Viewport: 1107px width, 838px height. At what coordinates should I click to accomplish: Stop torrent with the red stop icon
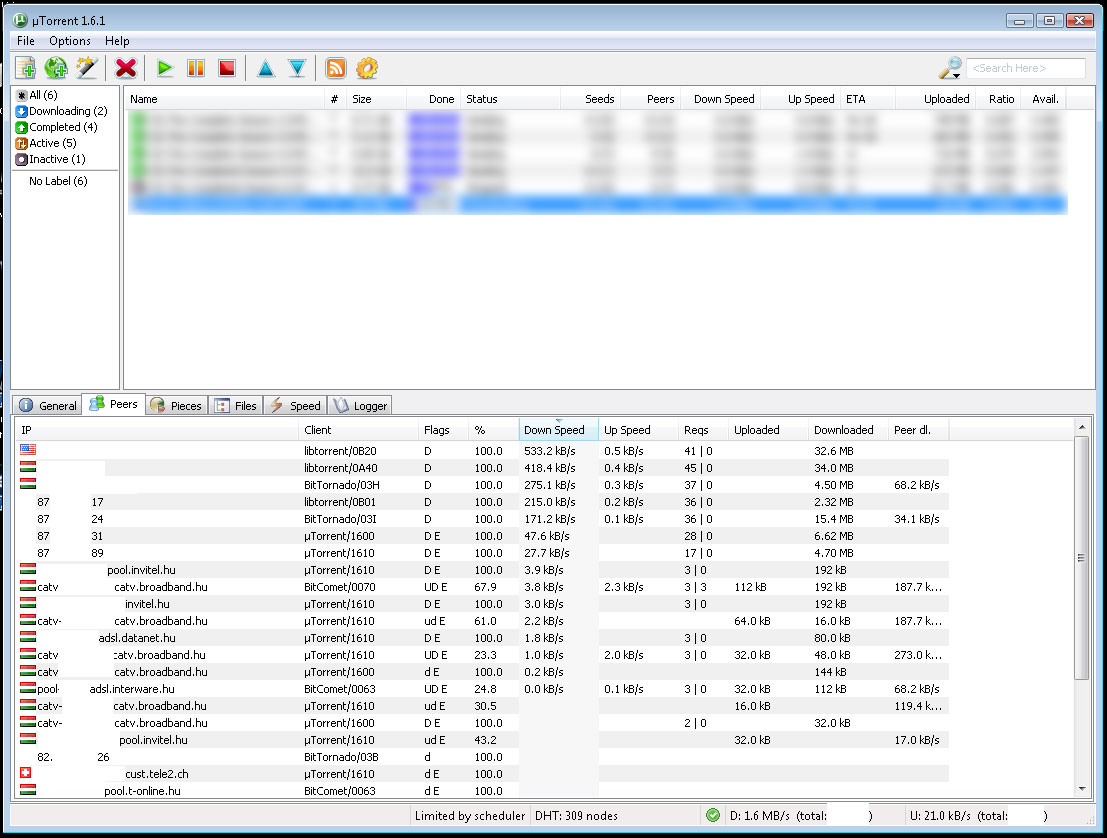pyautogui.click(x=227, y=68)
